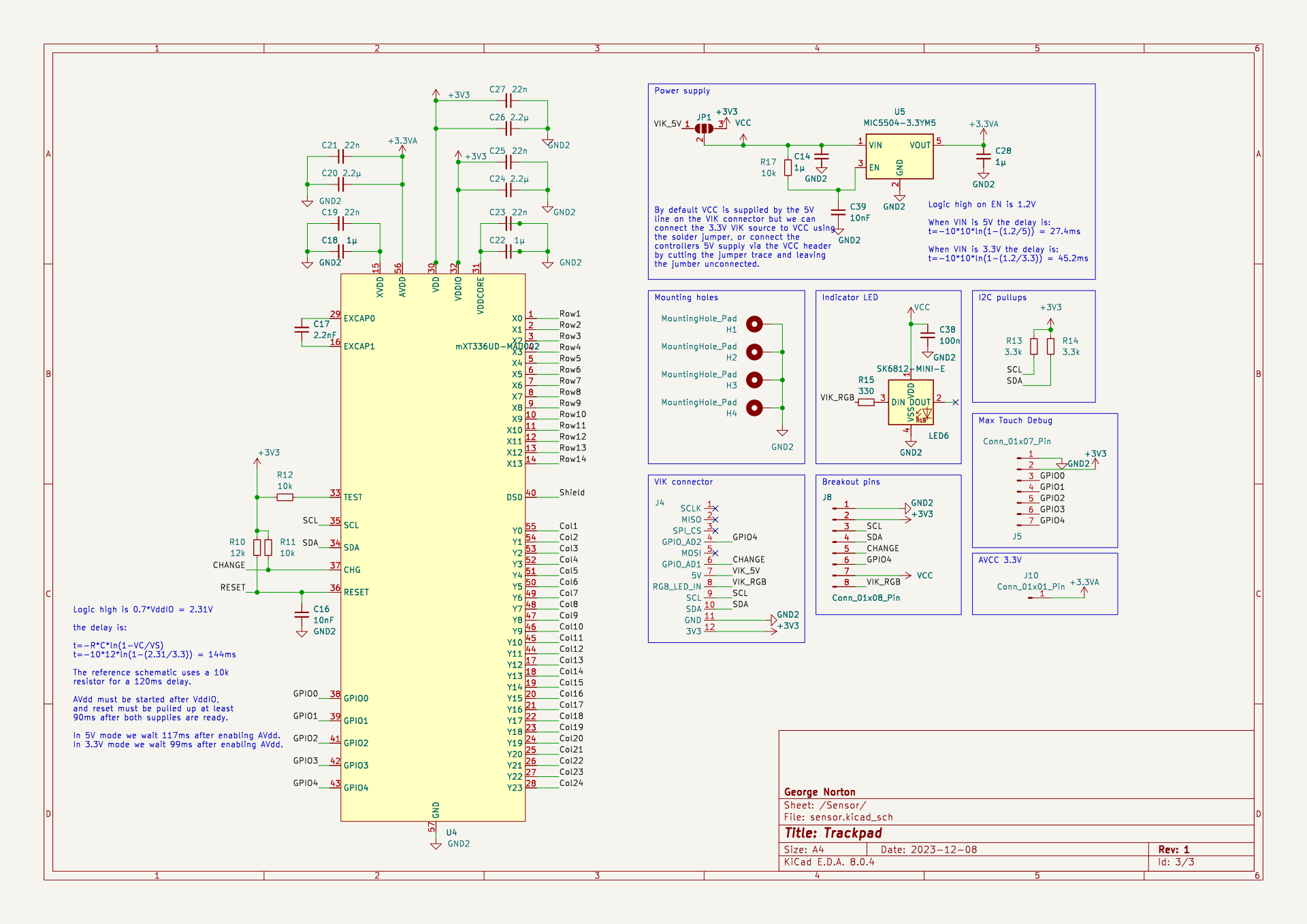The height and width of the screenshot is (924, 1307).
Task: Click the 'Logic high on EN is 1.2V' note
Action: click(x=982, y=204)
